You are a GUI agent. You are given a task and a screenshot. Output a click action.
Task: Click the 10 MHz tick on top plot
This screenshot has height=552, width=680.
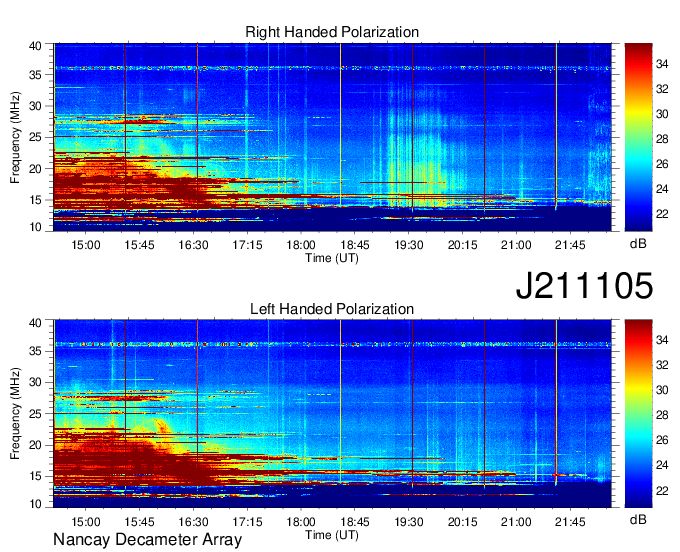click(x=35, y=227)
